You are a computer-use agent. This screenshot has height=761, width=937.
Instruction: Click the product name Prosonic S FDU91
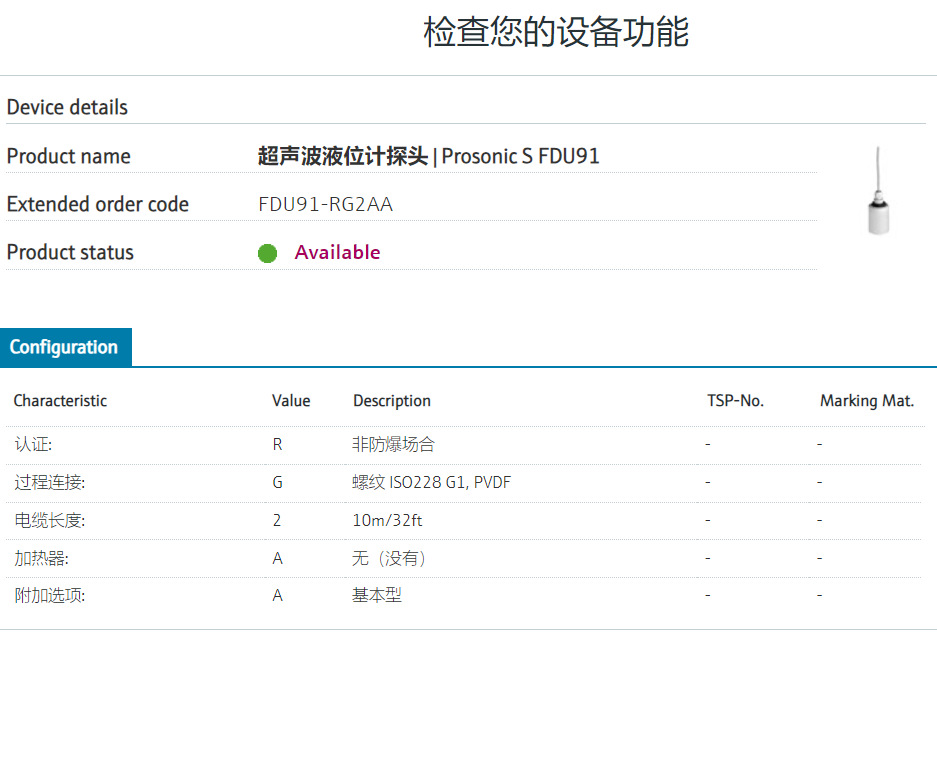tap(428, 157)
